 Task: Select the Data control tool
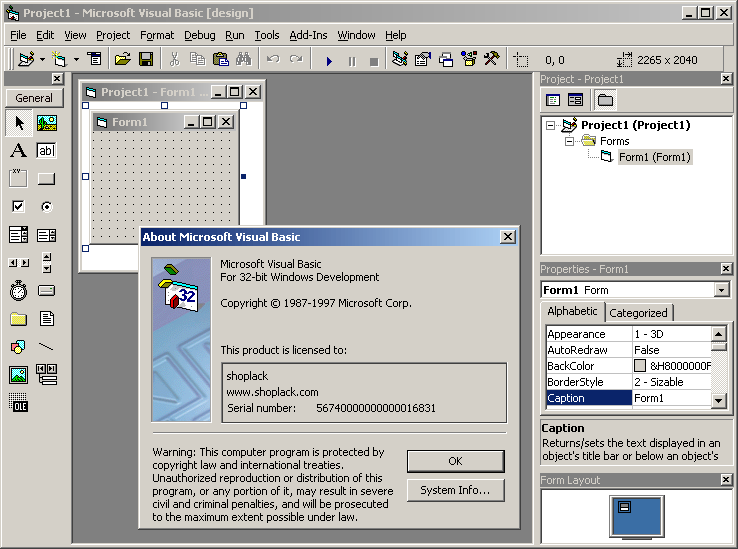(47, 375)
